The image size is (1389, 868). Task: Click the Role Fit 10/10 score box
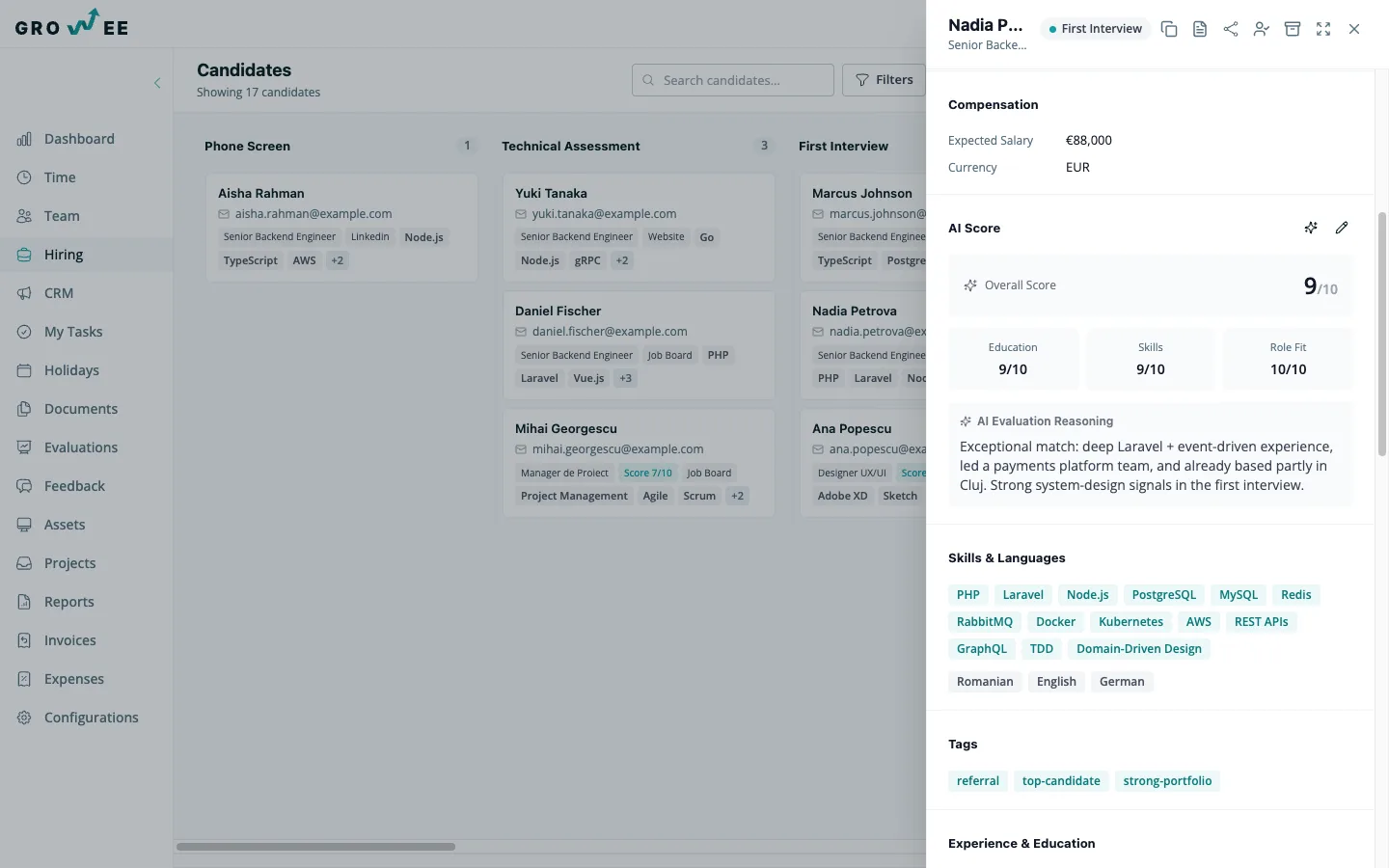(1288, 359)
